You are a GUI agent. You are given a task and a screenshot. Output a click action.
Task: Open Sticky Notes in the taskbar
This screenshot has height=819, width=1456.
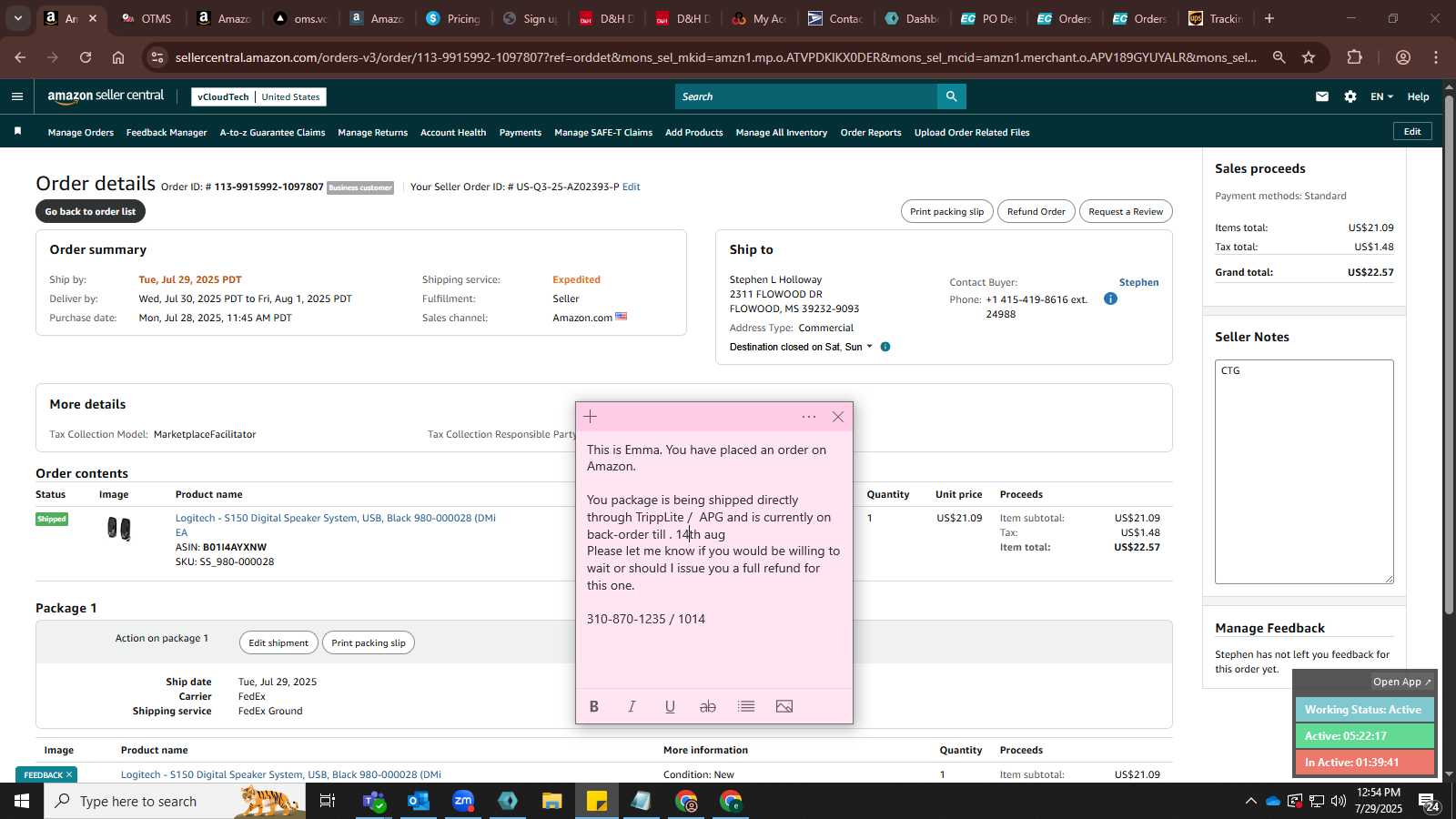coord(597,801)
